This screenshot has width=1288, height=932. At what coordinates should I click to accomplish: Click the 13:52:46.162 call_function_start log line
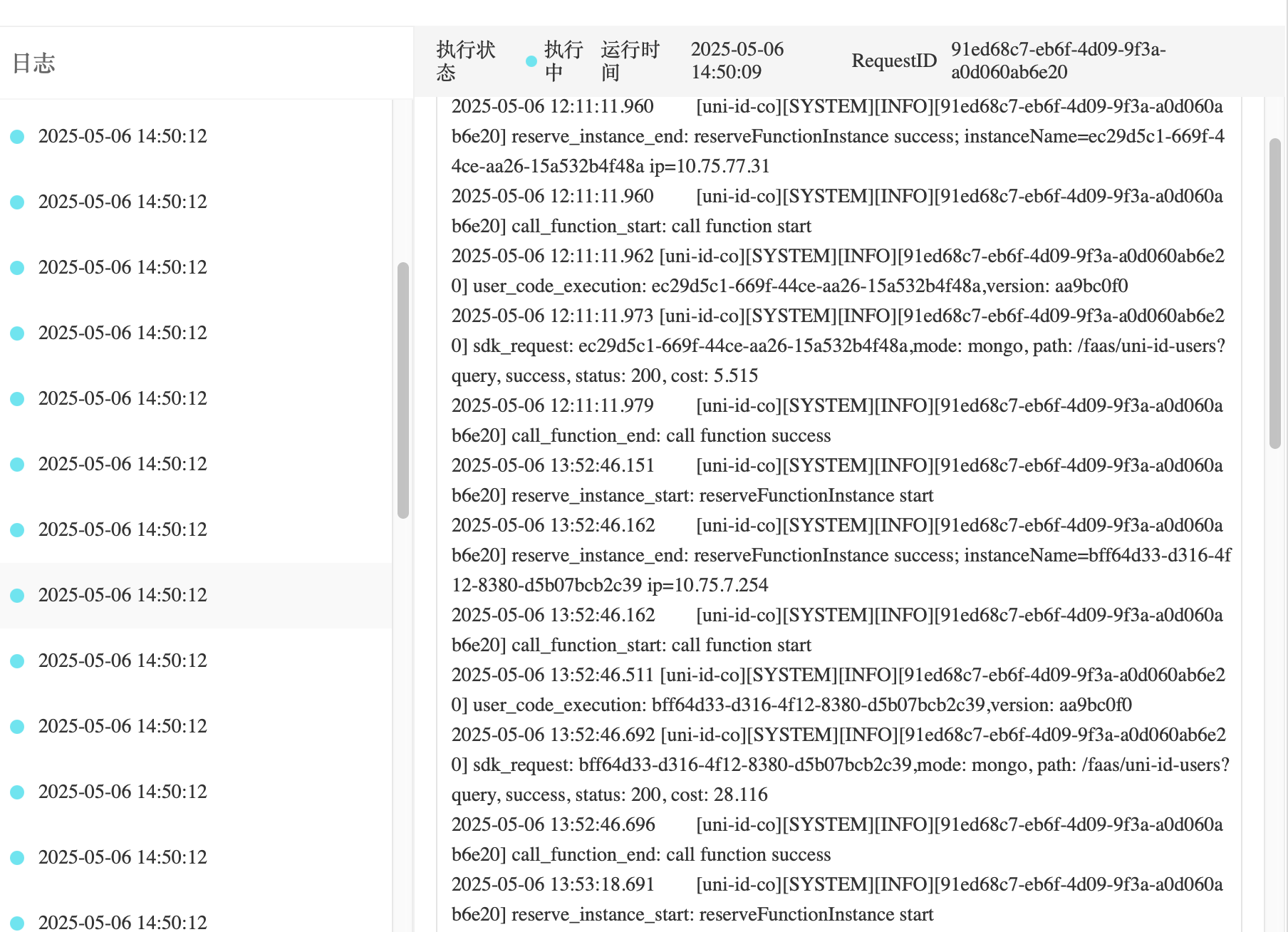pos(837,630)
